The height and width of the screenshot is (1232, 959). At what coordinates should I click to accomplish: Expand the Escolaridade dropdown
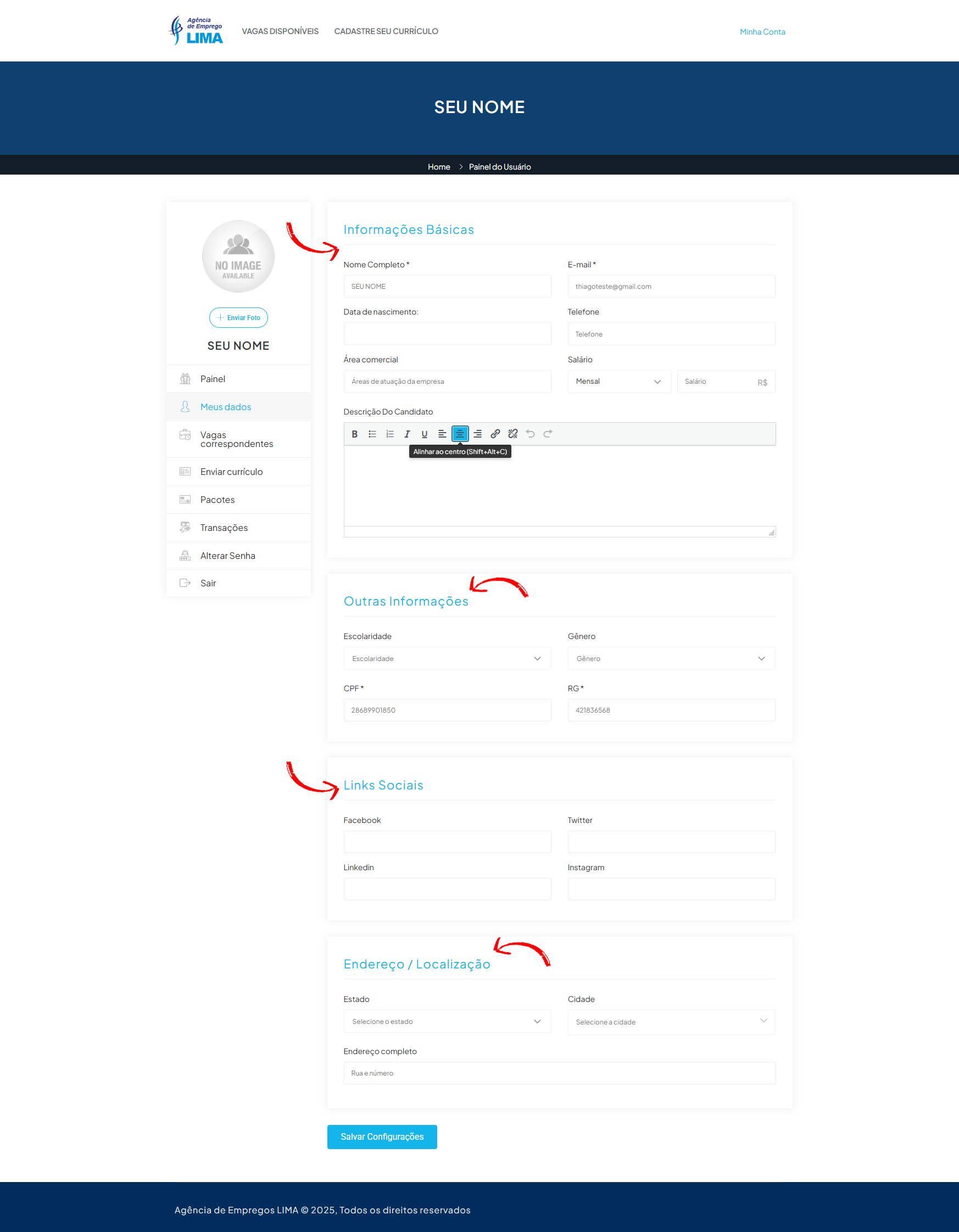click(x=447, y=658)
